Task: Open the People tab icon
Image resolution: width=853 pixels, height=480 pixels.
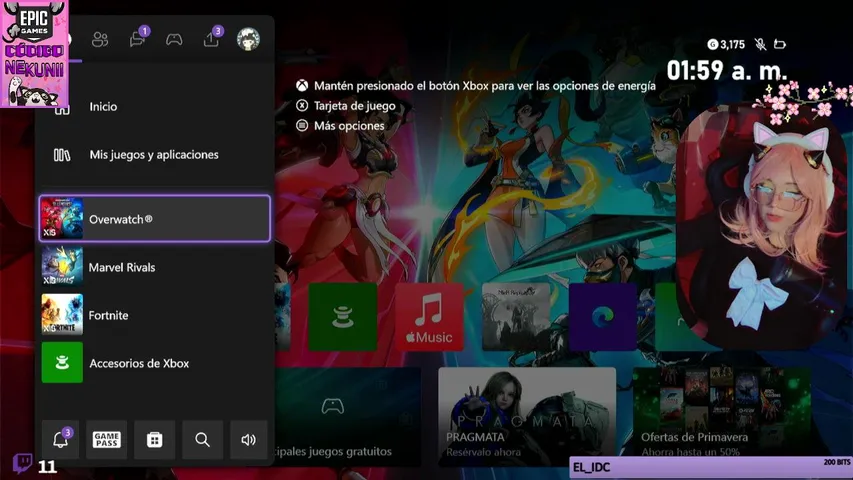Action: (x=100, y=39)
